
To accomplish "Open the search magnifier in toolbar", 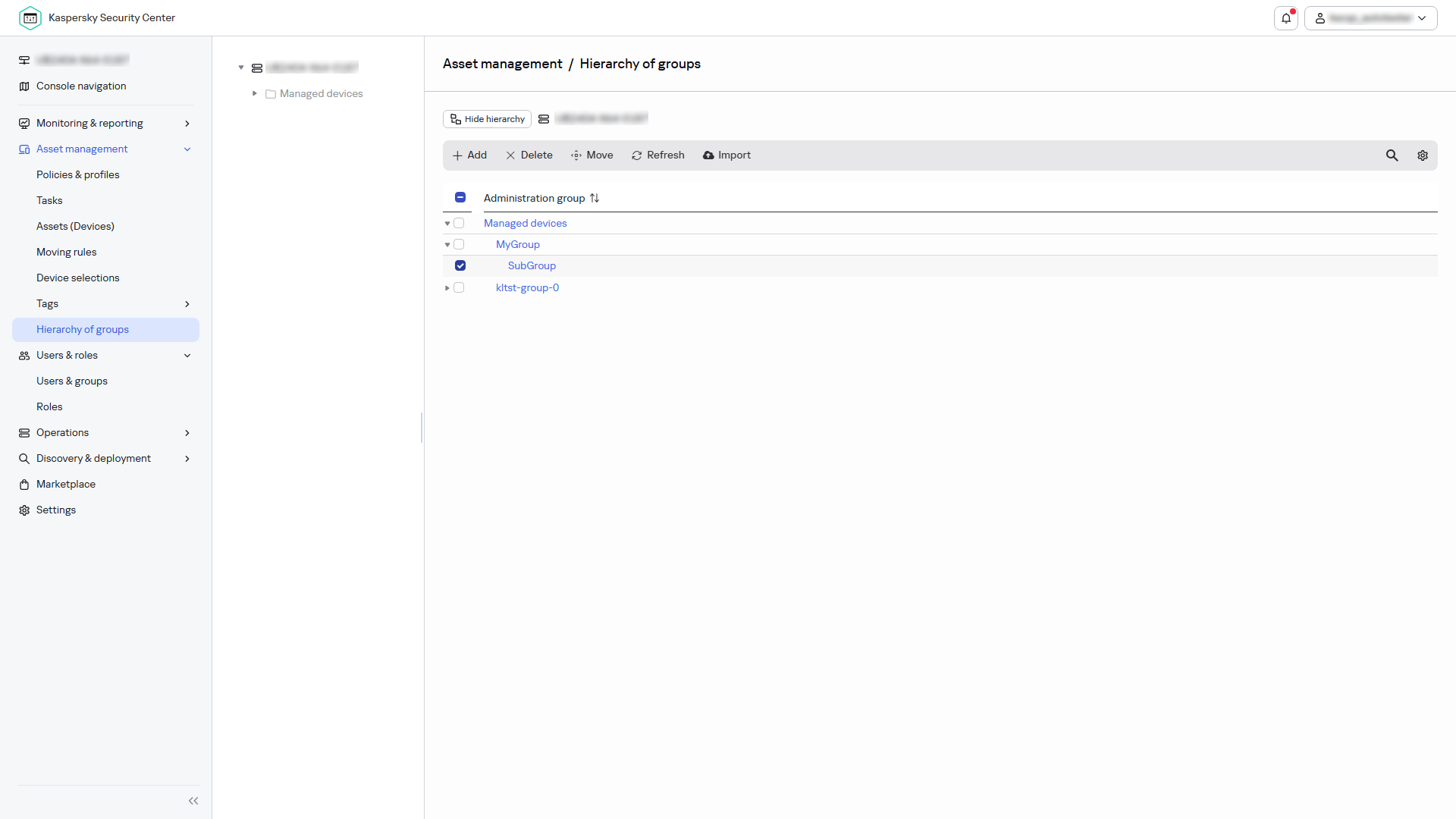I will point(1392,155).
